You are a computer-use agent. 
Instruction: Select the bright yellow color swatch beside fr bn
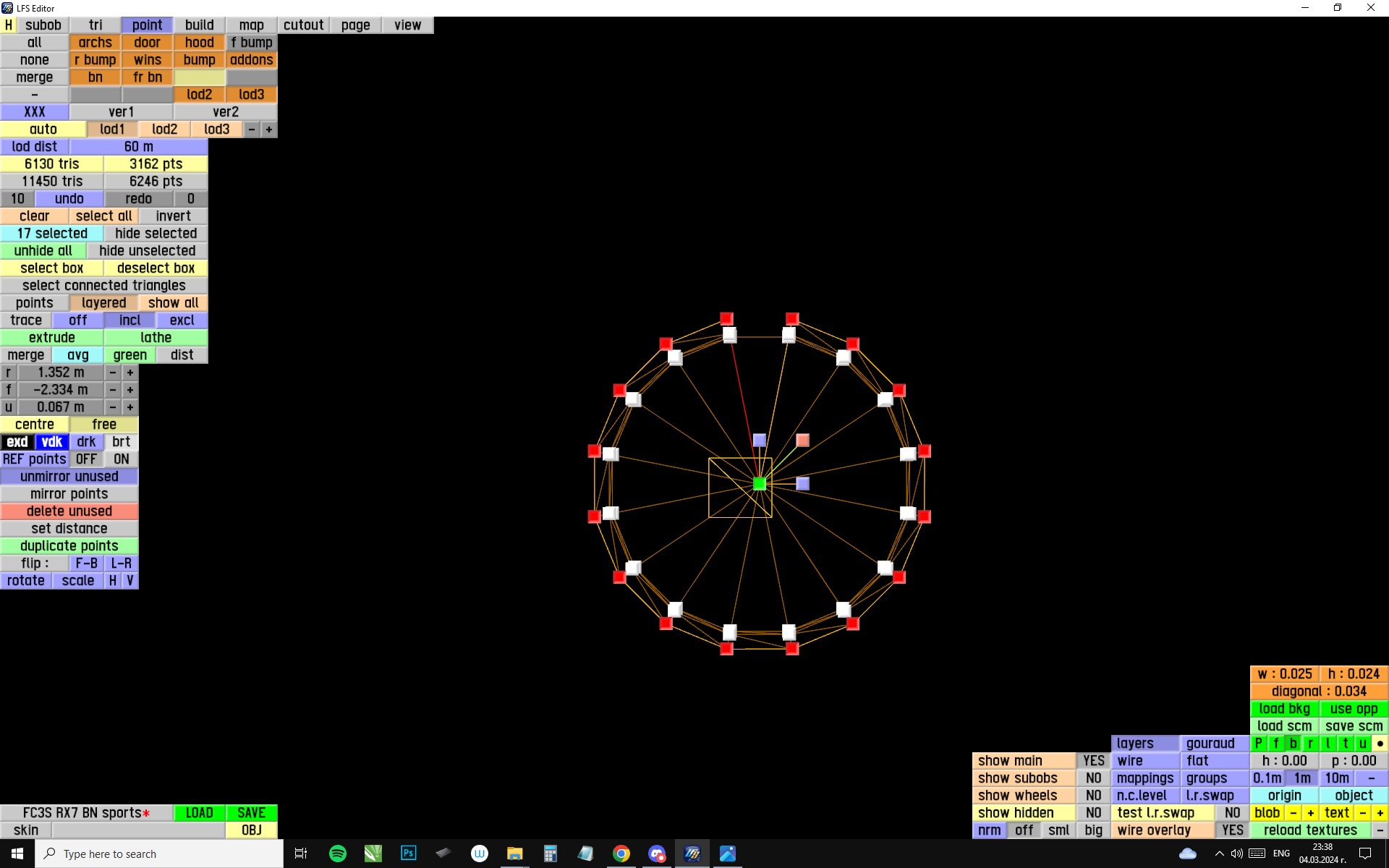click(x=199, y=77)
